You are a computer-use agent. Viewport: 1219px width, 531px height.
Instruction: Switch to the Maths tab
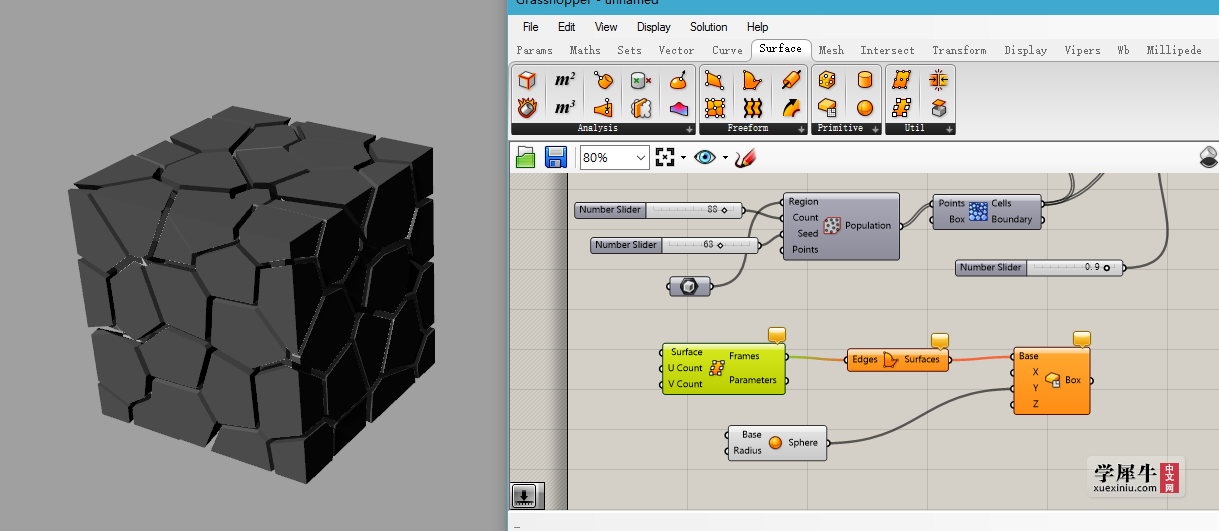(585, 50)
